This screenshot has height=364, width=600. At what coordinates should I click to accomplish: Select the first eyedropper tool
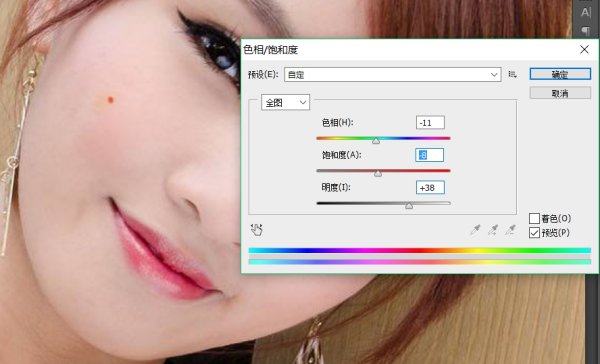point(475,230)
